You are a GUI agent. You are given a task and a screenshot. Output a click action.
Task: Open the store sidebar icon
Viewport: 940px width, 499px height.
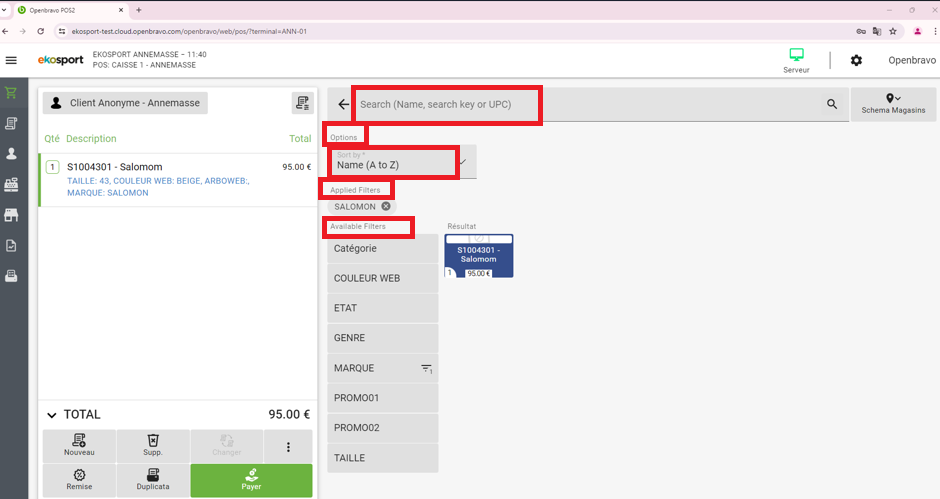click(11, 215)
